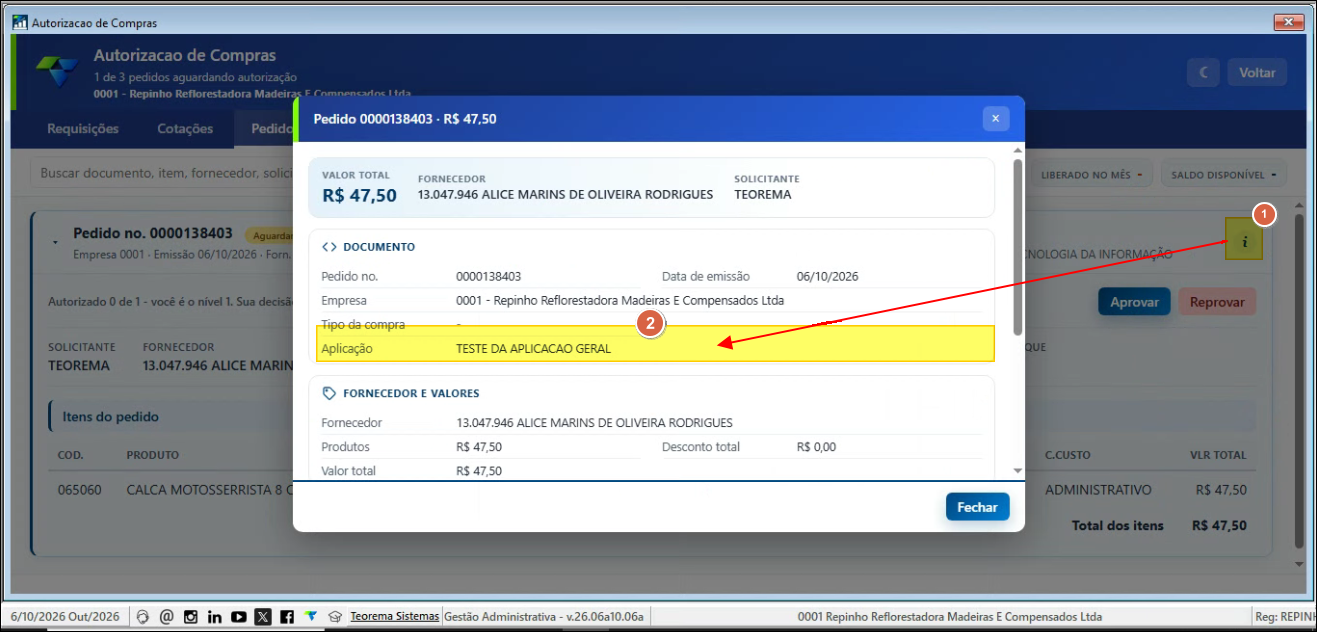Click the Teorema logo in the header
The height and width of the screenshot is (632, 1317).
[x=55, y=70]
